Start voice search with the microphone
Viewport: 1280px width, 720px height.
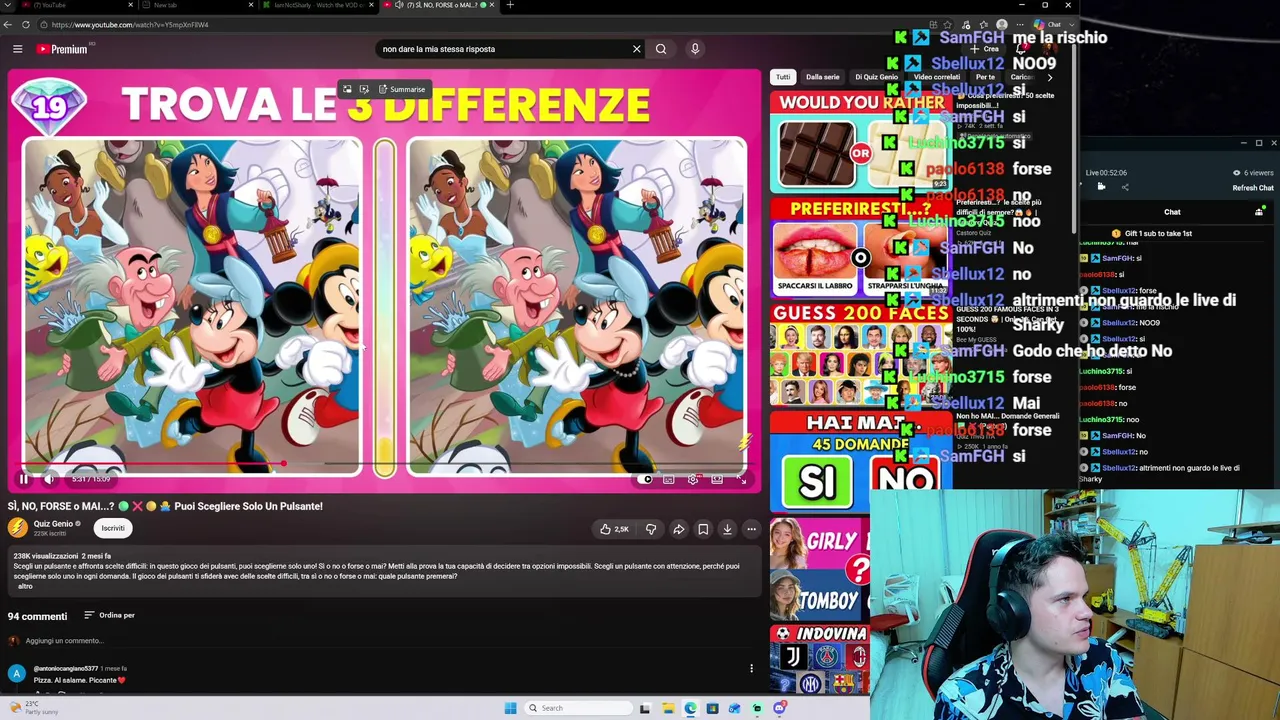pos(695,49)
